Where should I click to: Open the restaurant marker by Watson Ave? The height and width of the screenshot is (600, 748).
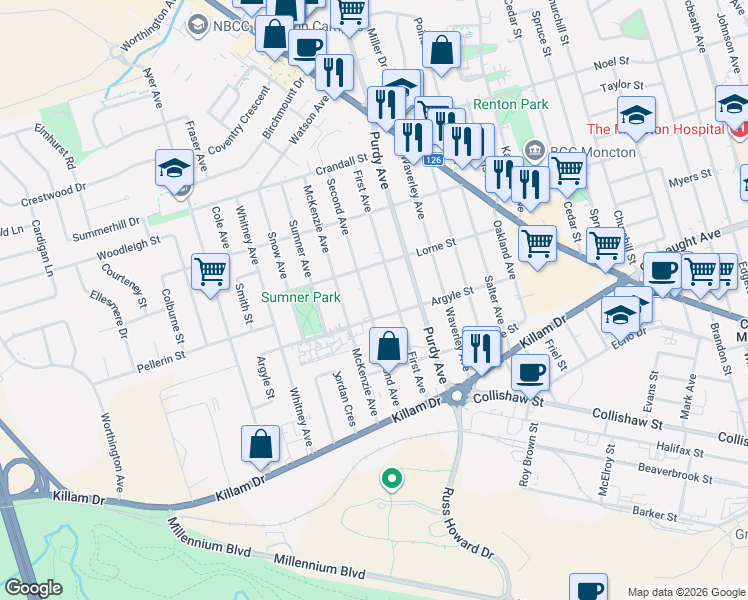click(x=334, y=76)
